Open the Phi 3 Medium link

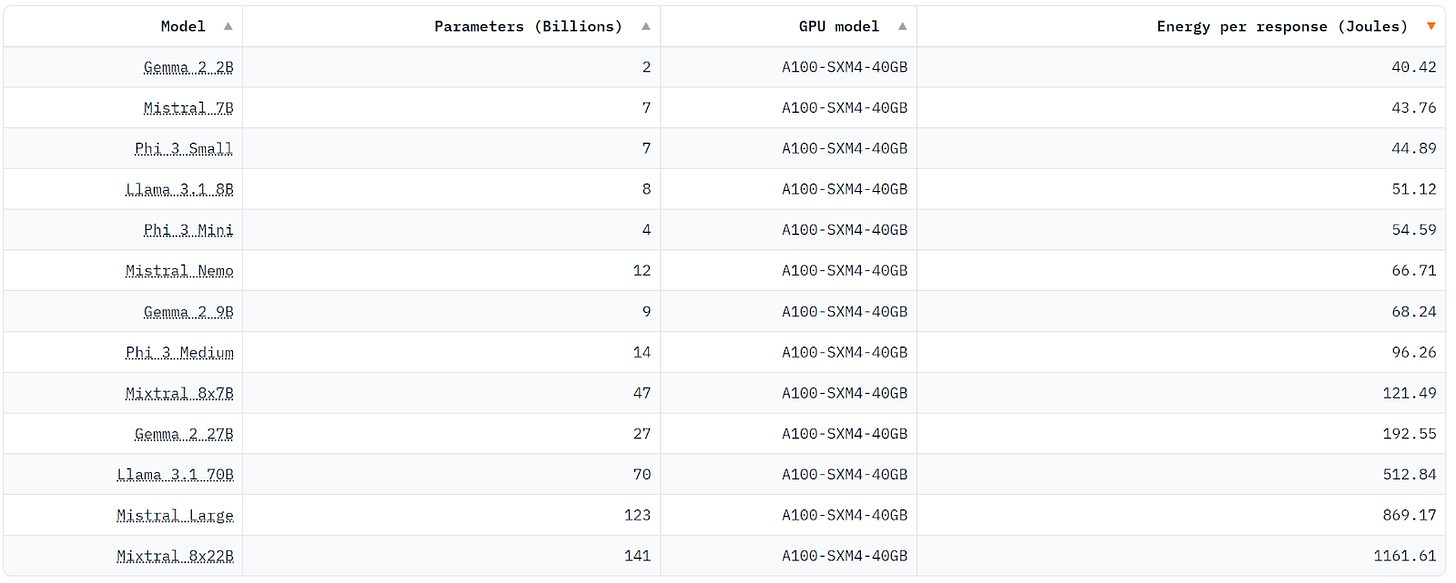(x=180, y=353)
